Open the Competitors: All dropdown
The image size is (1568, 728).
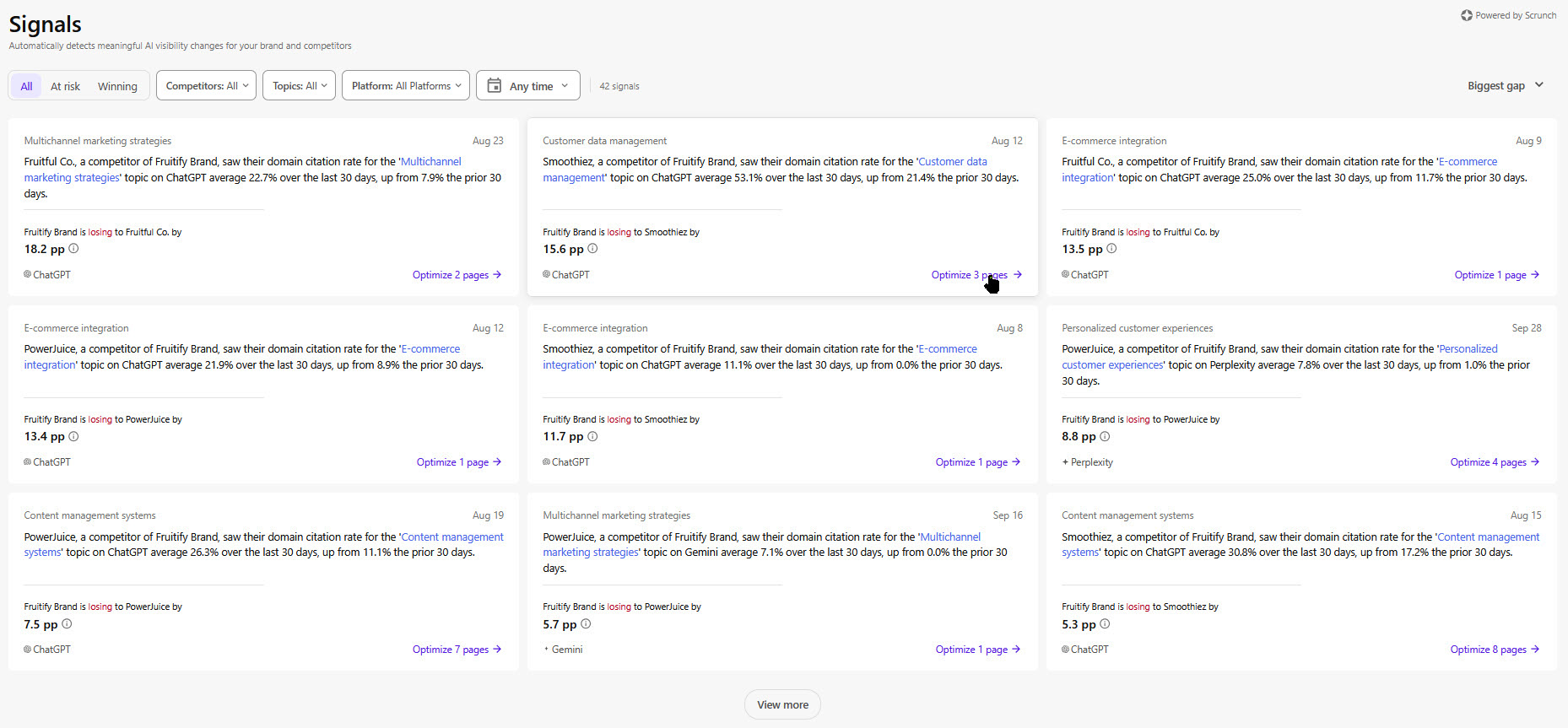coord(206,85)
